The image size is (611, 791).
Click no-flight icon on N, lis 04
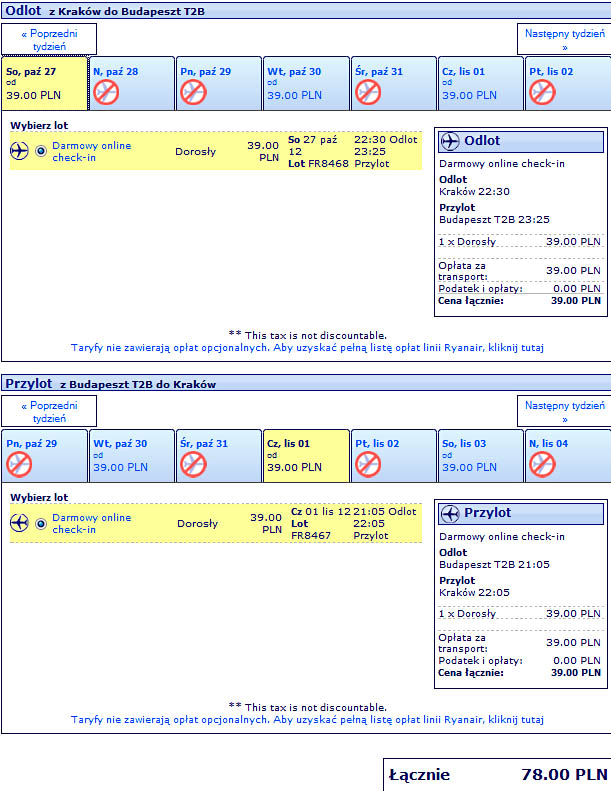coord(542,465)
